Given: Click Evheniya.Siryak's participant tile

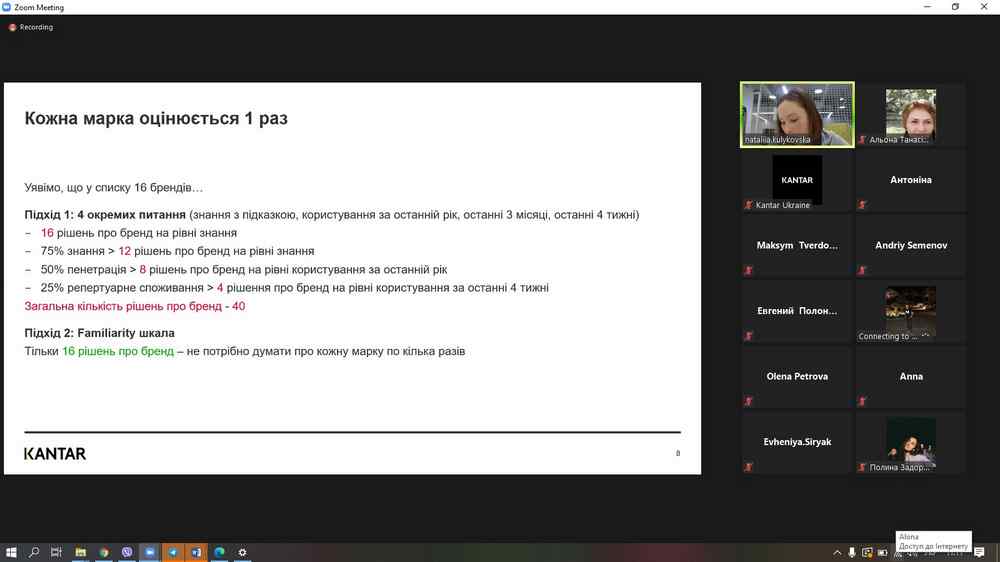Looking at the screenshot, I should click(x=797, y=442).
